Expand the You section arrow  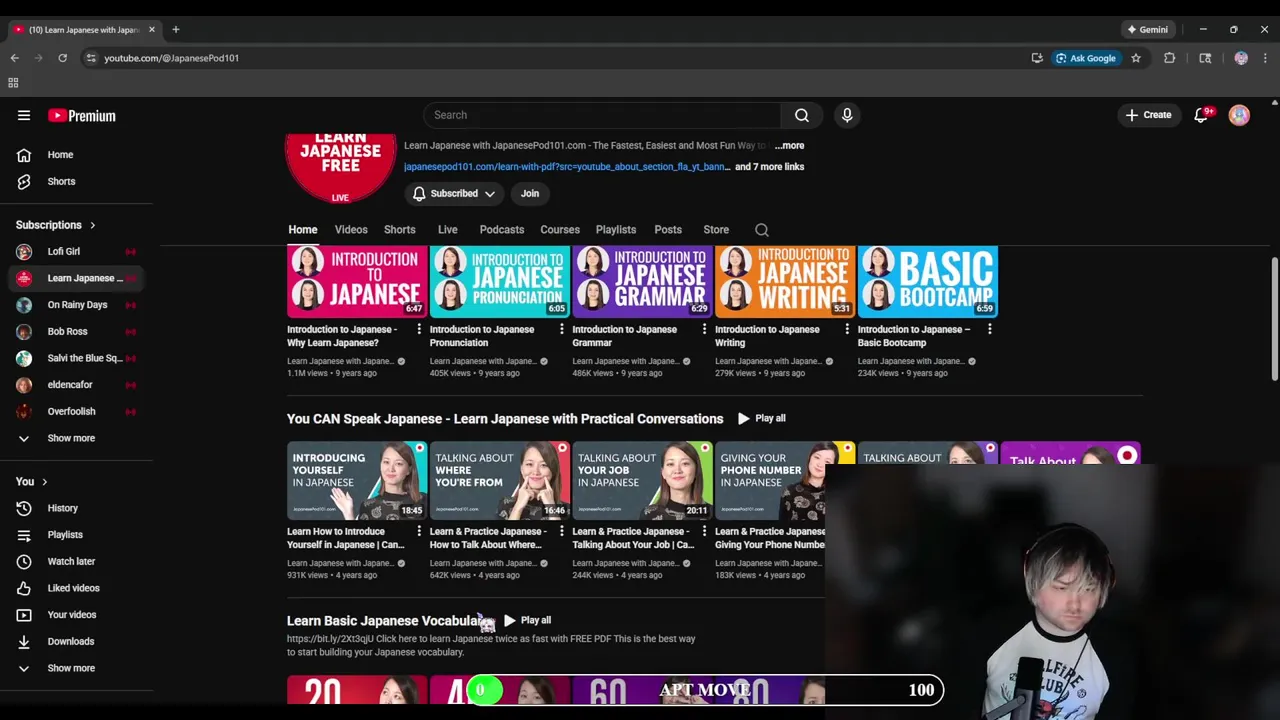click(44, 482)
